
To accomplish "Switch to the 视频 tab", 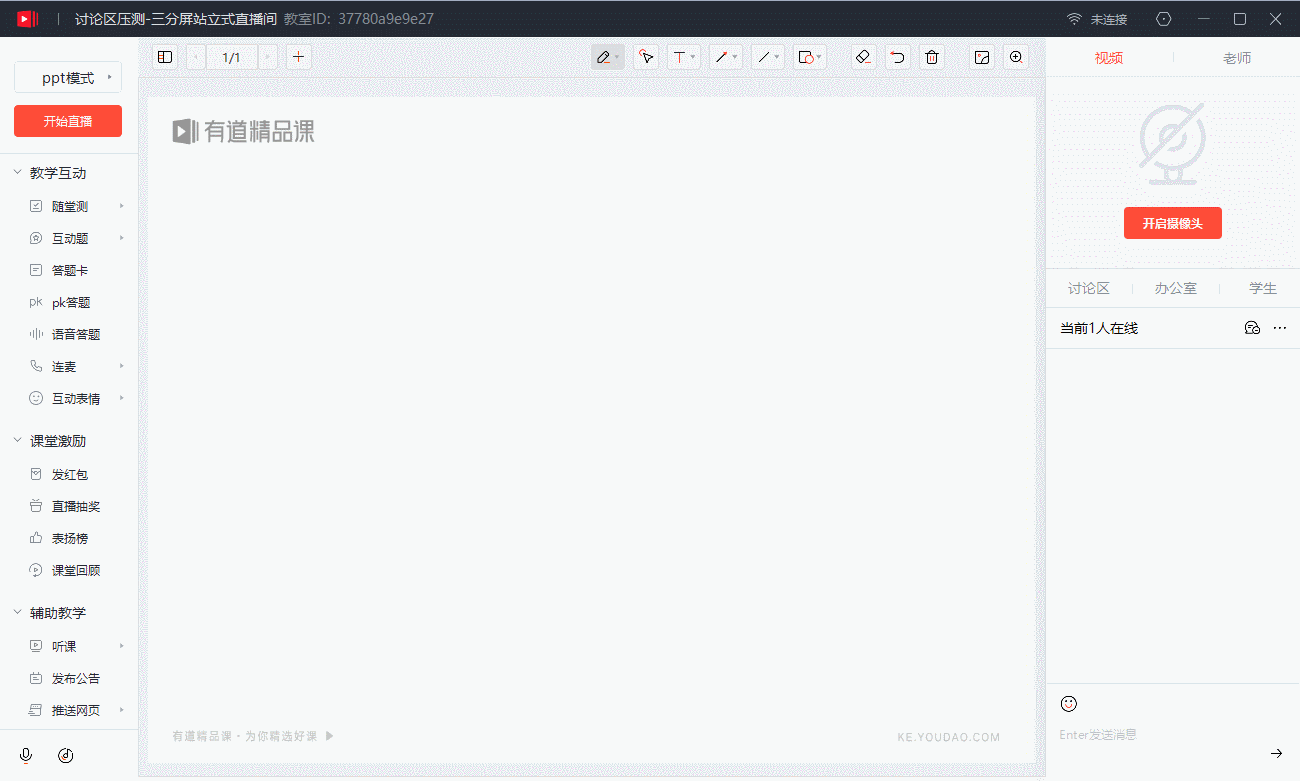I will click(1109, 58).
